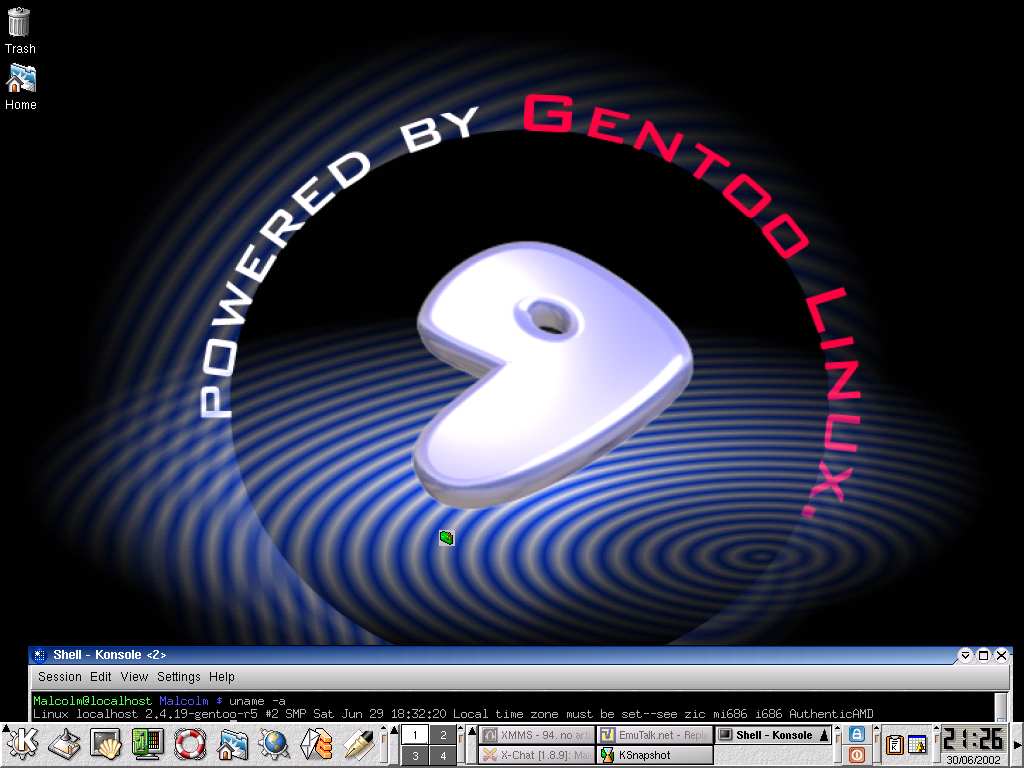Open the Trash desktop icon
The height and width of the screenshot is (768, 1024).
[x=19, y=30]
